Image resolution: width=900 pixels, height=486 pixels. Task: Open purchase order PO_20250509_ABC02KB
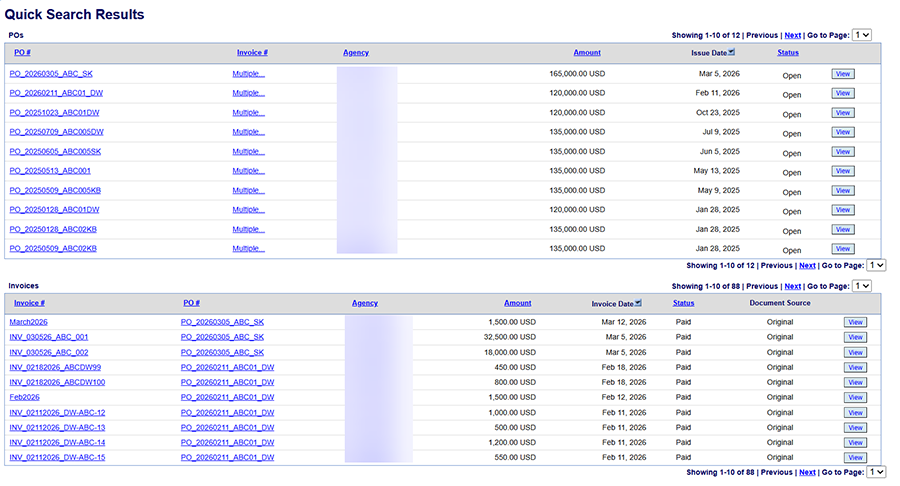53,248
